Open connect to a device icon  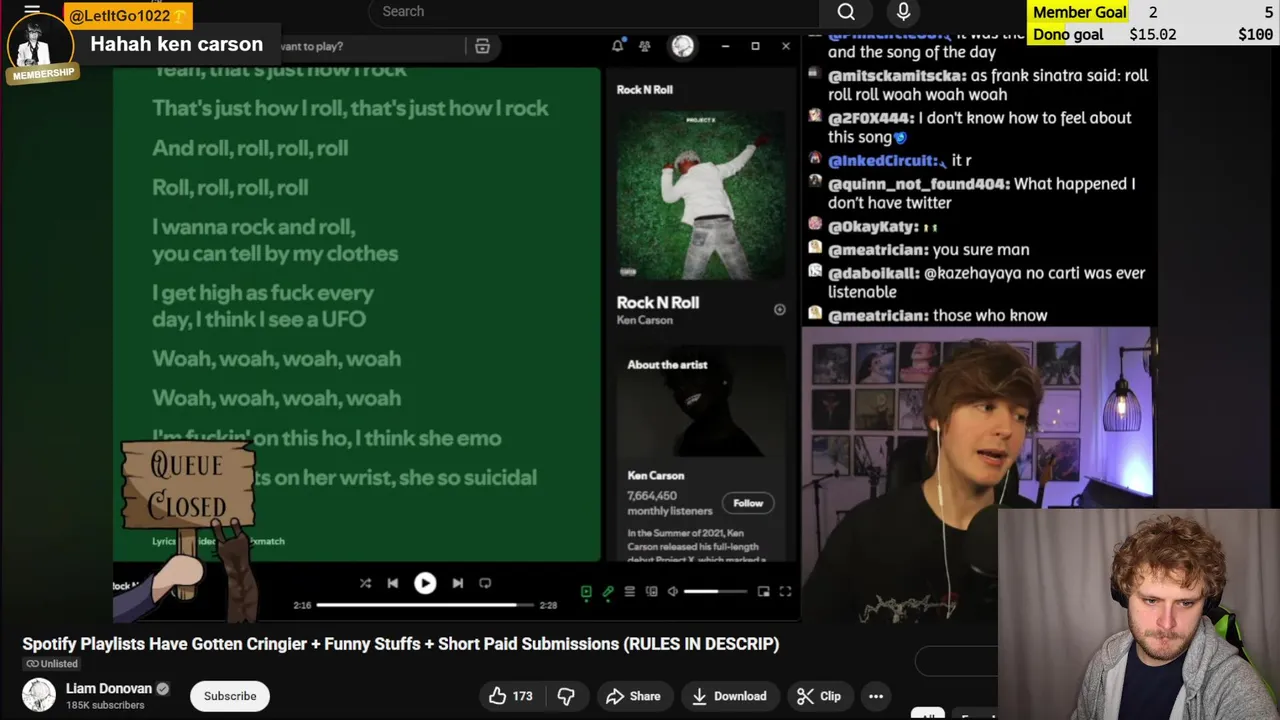click(x=652, y=592)
